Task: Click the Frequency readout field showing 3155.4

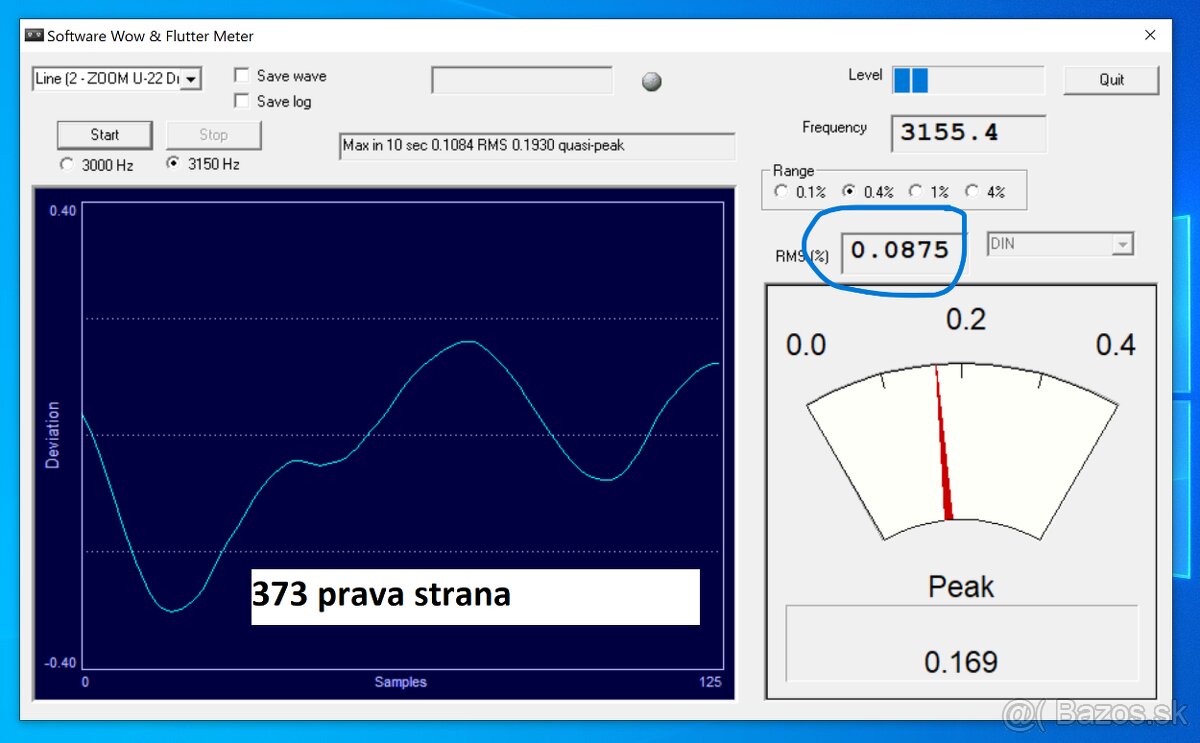Action: click(968, 133)
